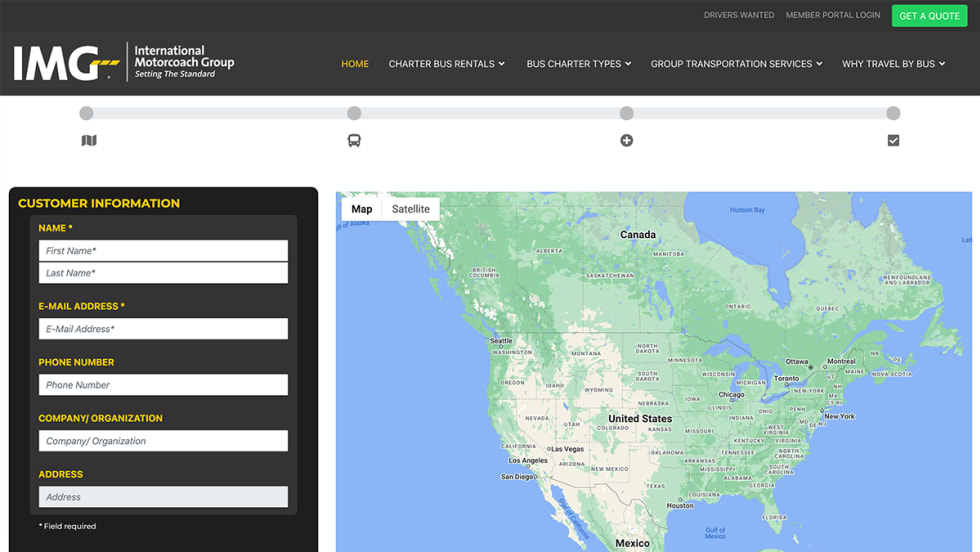The image size is (980, 552).
Task: Click the Phone Number input field
Action: 163,385
